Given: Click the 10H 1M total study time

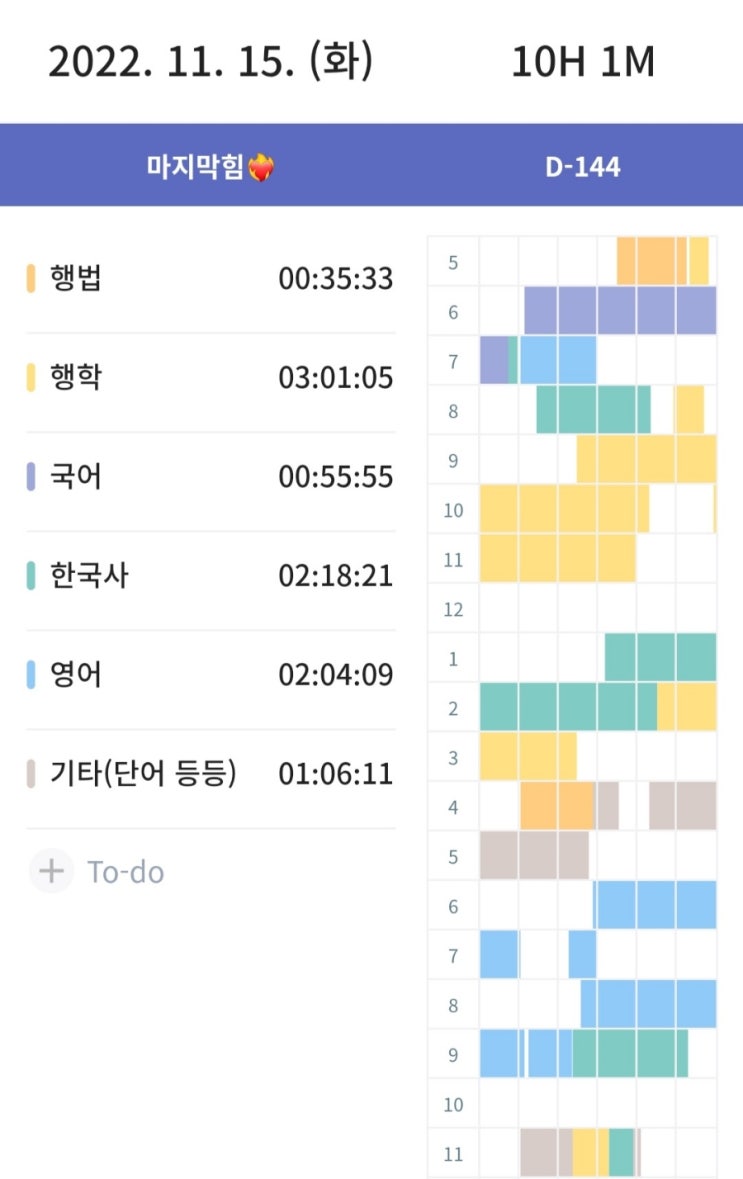Looking at the screenshot, I should coord(583,62).
